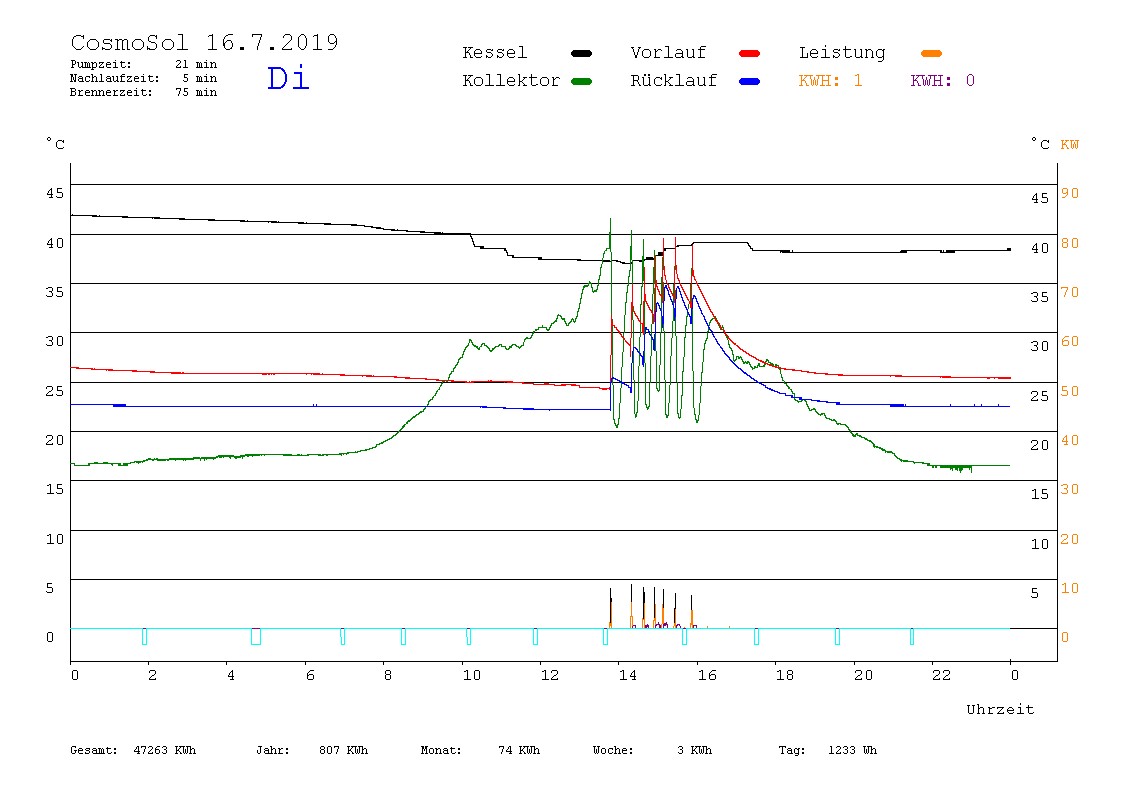Viewport: 1148px width, 812px height.
Task: Click the green Kollektor legend swatch
Action: 581,81
